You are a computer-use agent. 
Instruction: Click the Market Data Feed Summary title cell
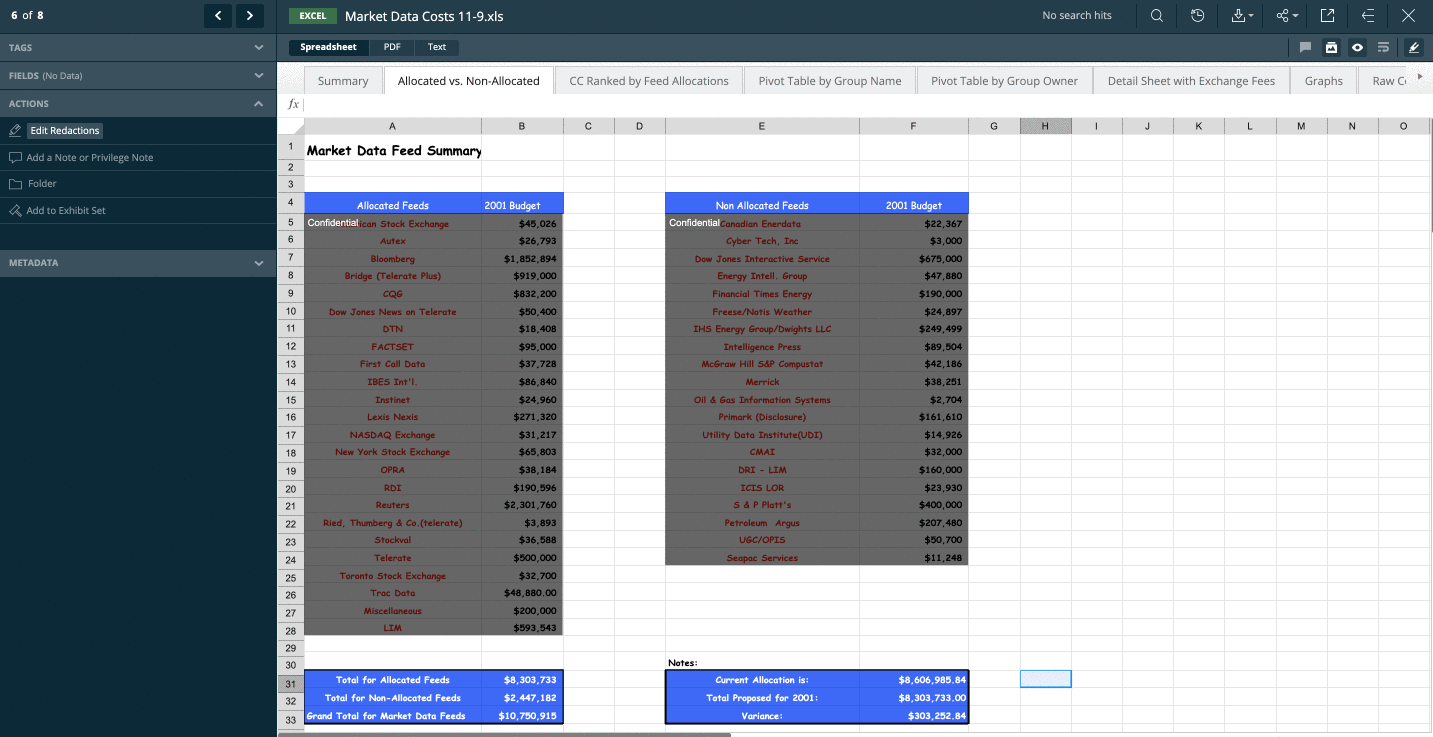pos(393,151)
